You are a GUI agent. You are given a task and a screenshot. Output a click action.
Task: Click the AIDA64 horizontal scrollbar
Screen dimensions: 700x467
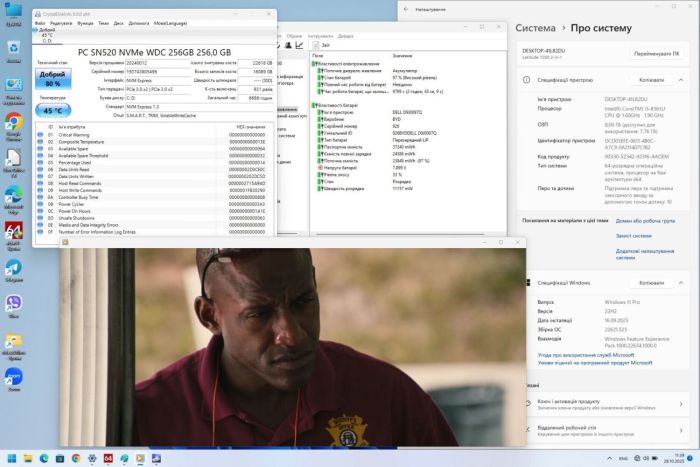[400, 234]
